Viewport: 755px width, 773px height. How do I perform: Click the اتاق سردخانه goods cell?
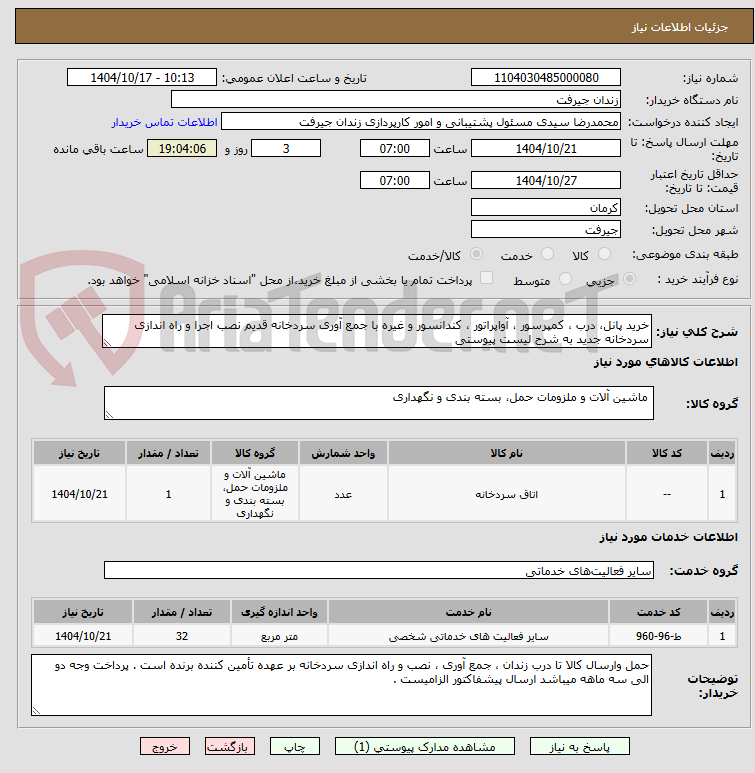tap(506, 493)
